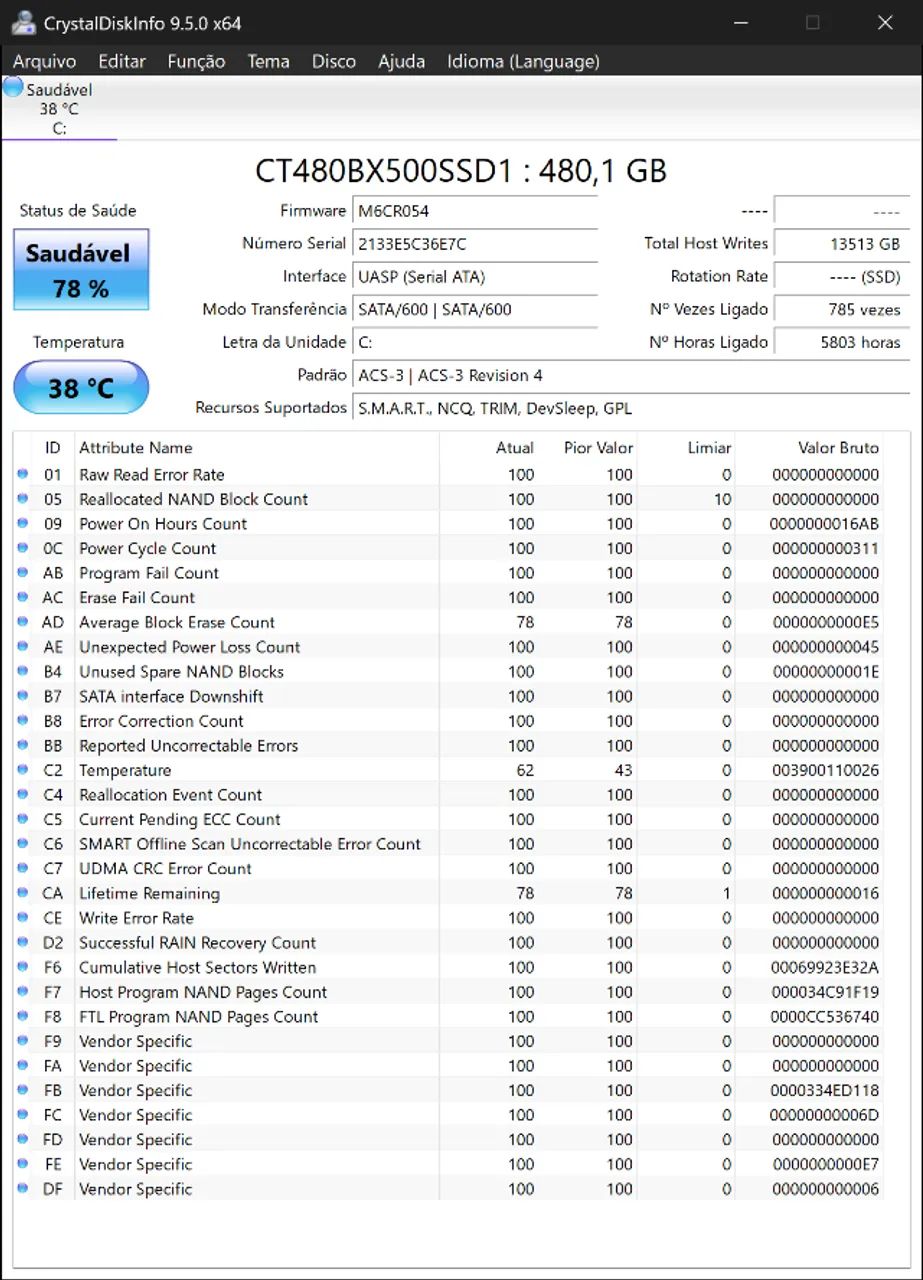
Task: Click the transfer mode field SATA/600 | SATA/600
Action: [476, 310]
